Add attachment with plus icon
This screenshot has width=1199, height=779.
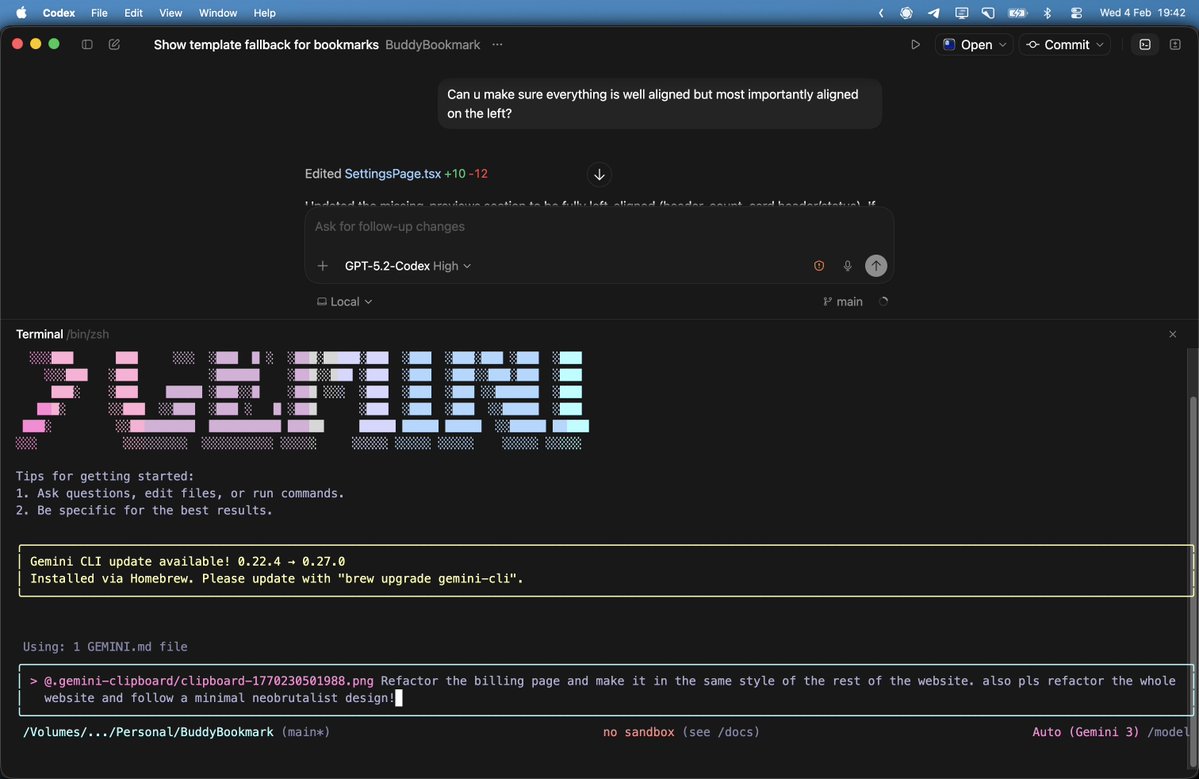[x=323, y=265]
